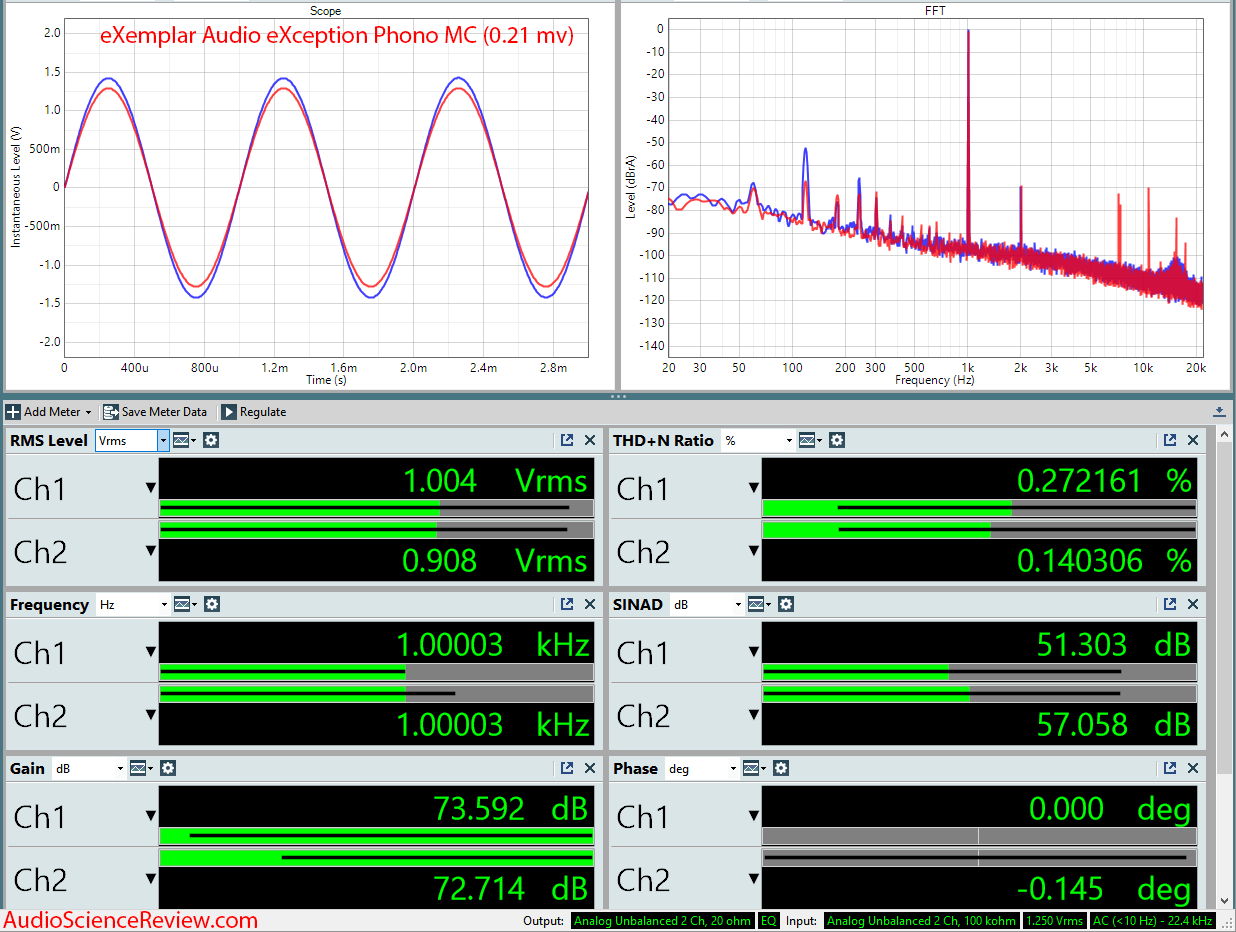Viewport: 1236px width, 932px height.
Task: Click Ch1 Gain bar at 73.592 dB
Action: pos(376,835)
